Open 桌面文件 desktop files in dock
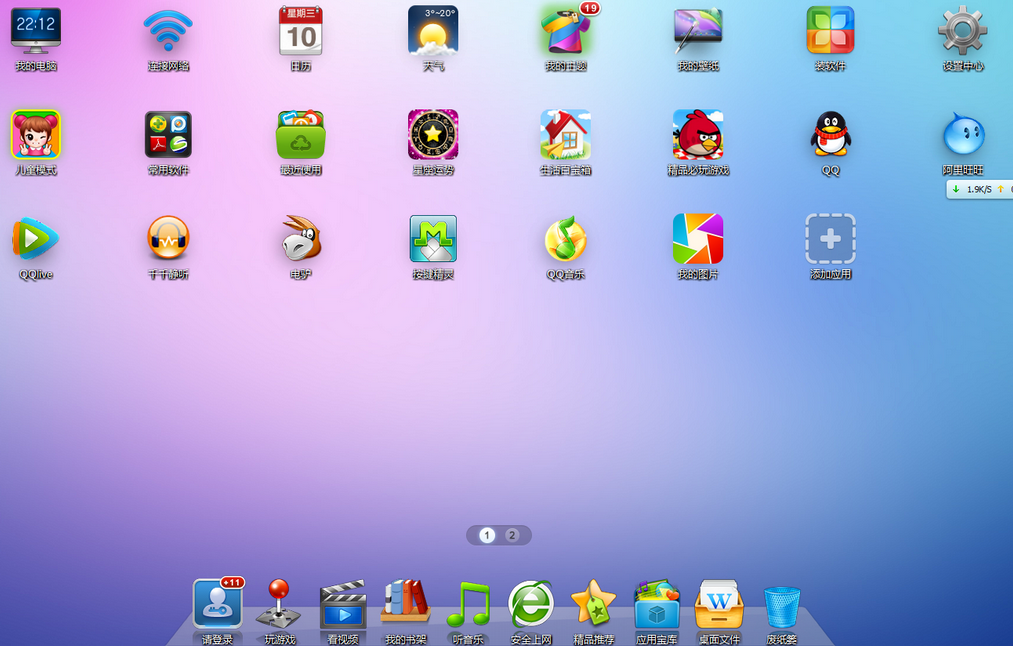Viewport: 1013px width, 646px height. pyautogui.click(x=719, y=604)
